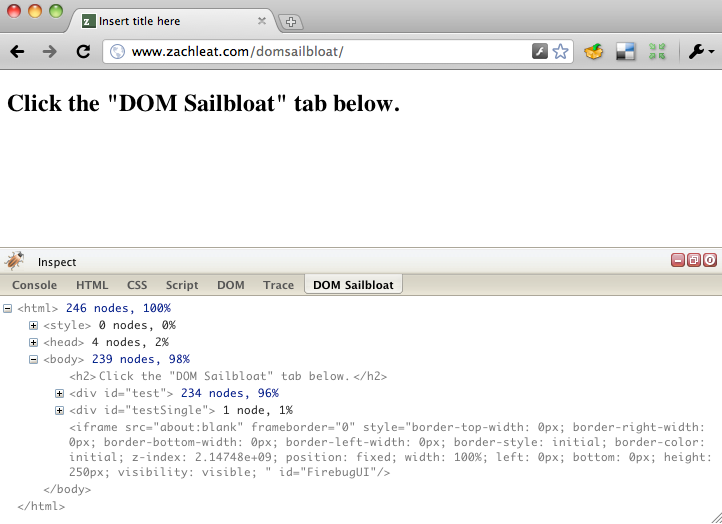The width and height of the screenshot is (722, 524).
Task: Select the iframe FirebugUI element text
Action: pyautogui.click(x=390, y=449)
